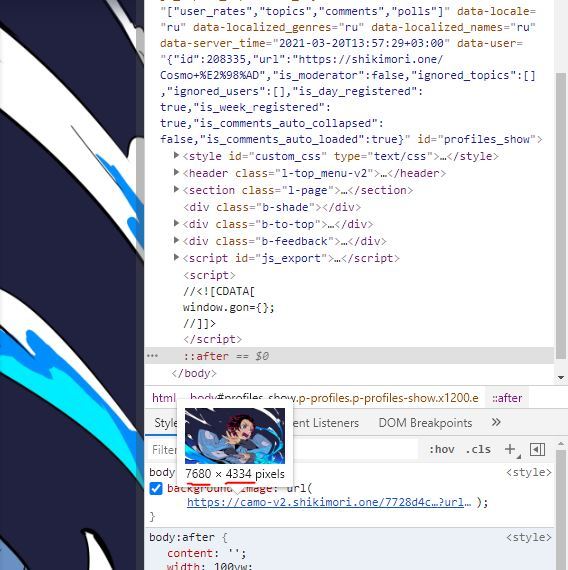Select the html breadcrumb item
The width and height of the screenshot is (568, 570).
coord(164,398)
